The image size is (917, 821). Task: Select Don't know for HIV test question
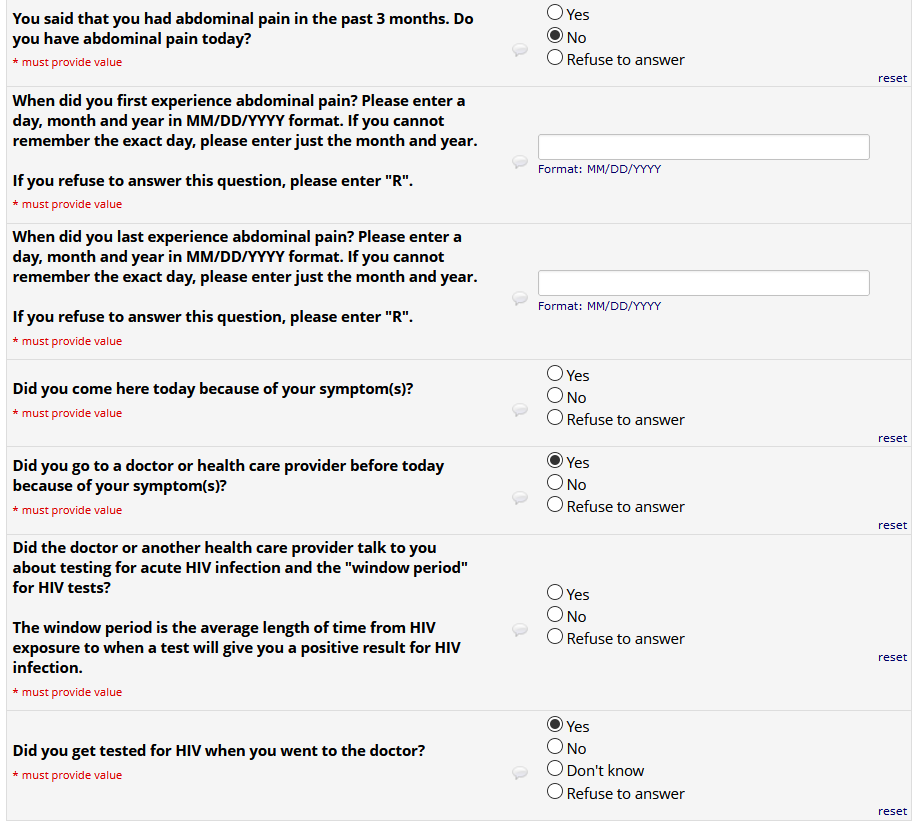point(555,769)
